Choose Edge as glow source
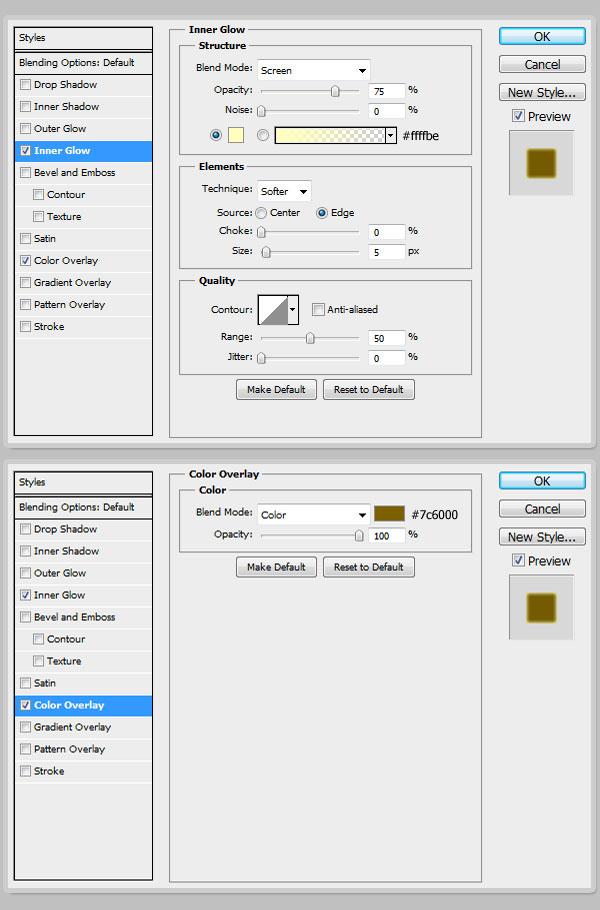The image size is (600, 910). 322,213
